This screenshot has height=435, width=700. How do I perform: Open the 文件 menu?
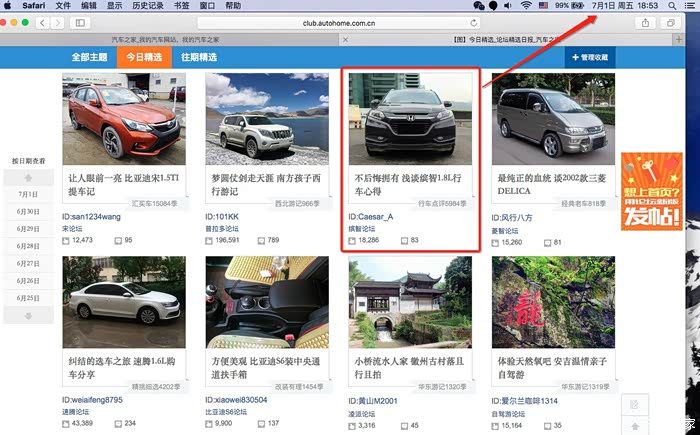(x=63, y=5)
